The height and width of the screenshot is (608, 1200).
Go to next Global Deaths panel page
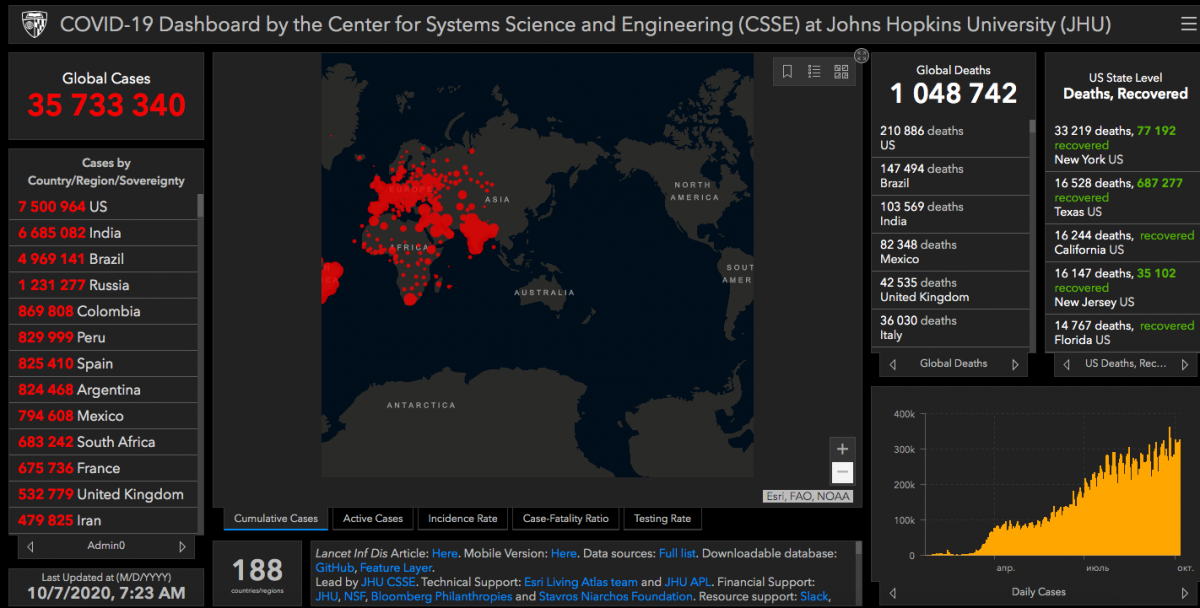[x=1015, y=364]
